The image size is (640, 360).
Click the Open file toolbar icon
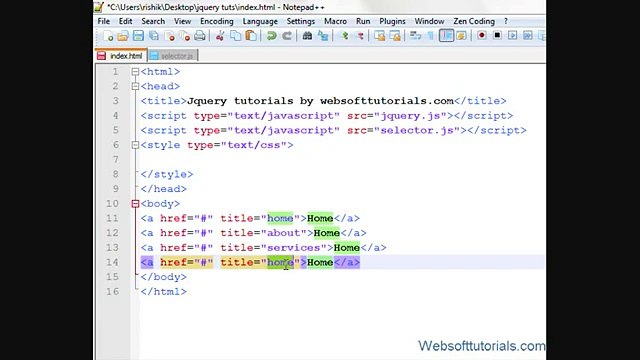123,36
